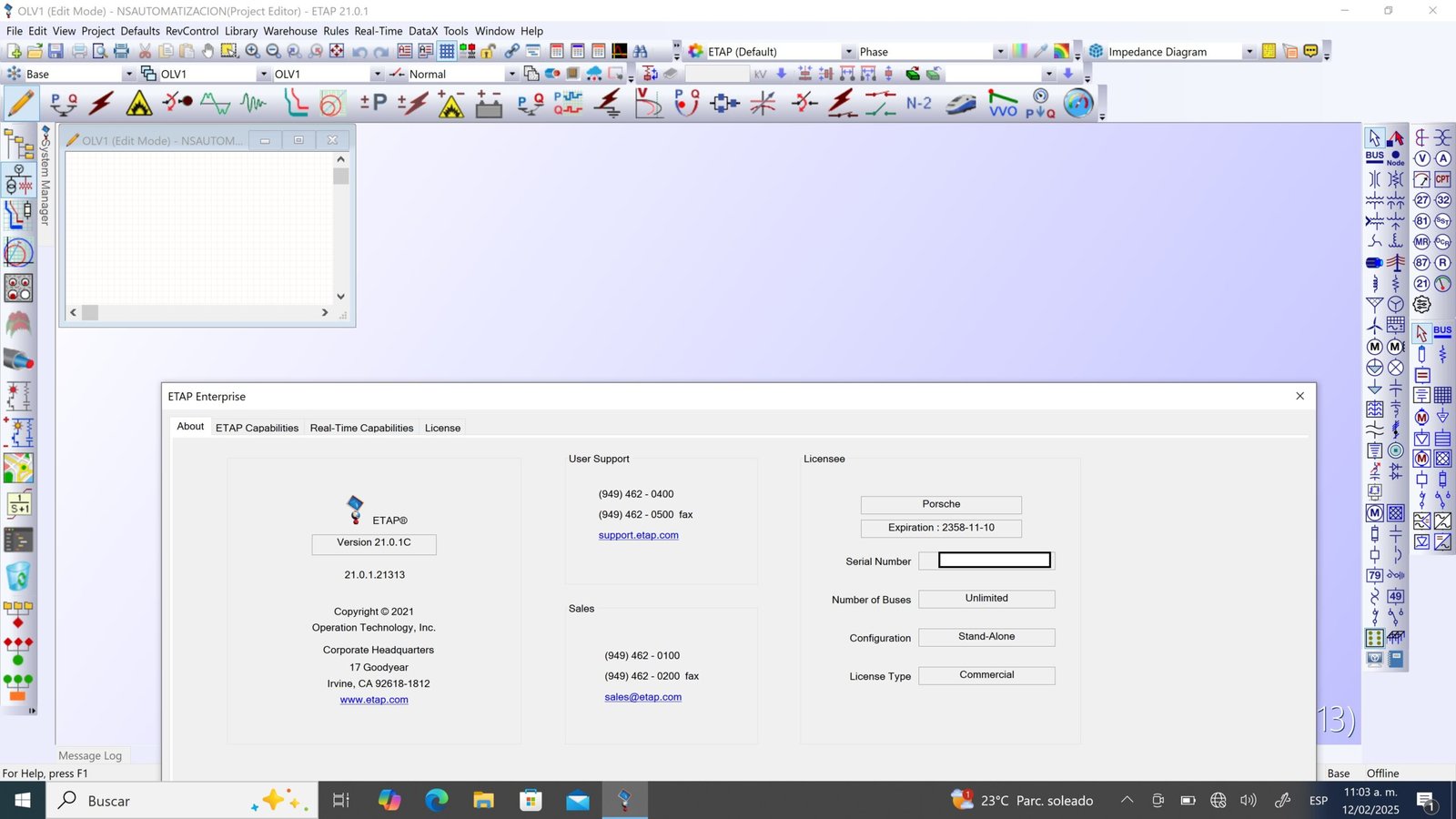Switch to the License tab
Screen dimensions: 1456x819
coord(442,428)
